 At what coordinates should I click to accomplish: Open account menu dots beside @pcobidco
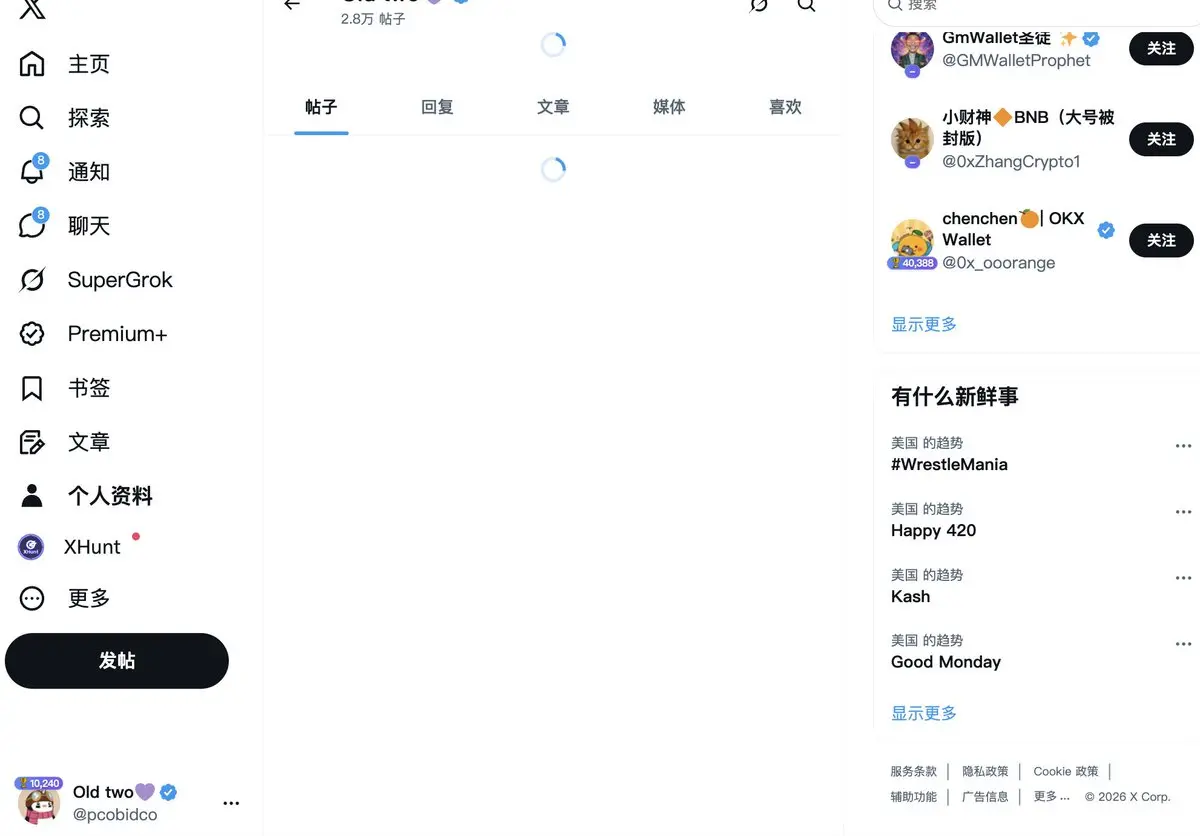pos(231,803)
